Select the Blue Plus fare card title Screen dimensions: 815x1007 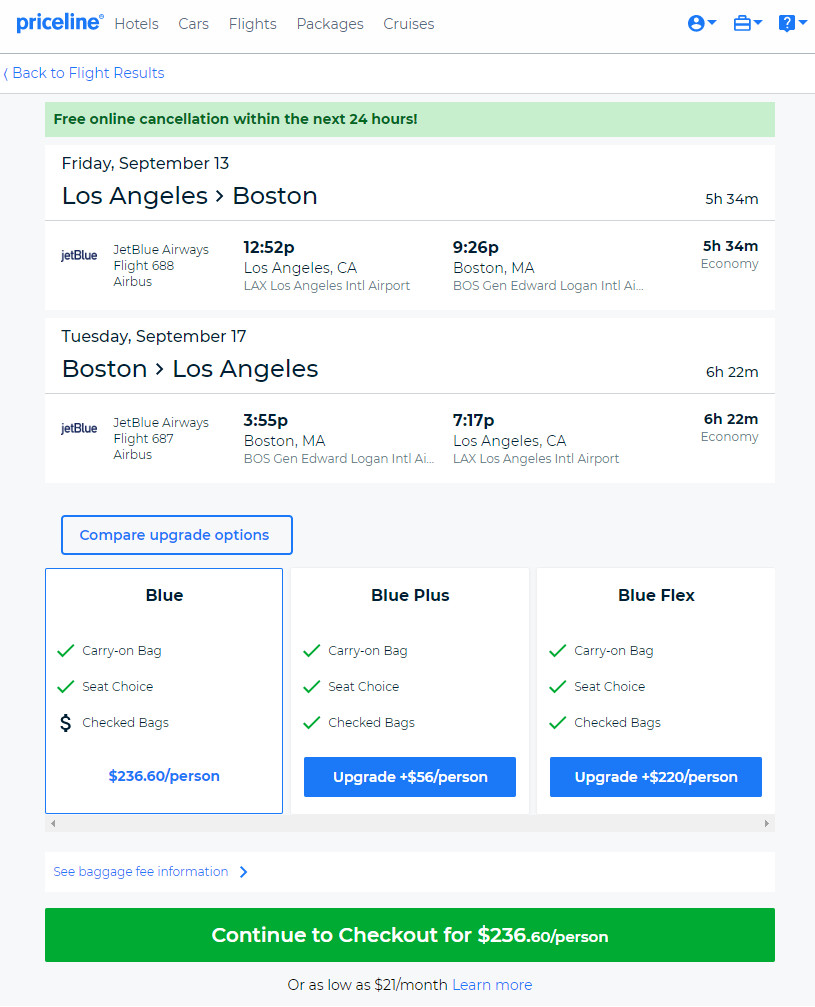(410, 595)
